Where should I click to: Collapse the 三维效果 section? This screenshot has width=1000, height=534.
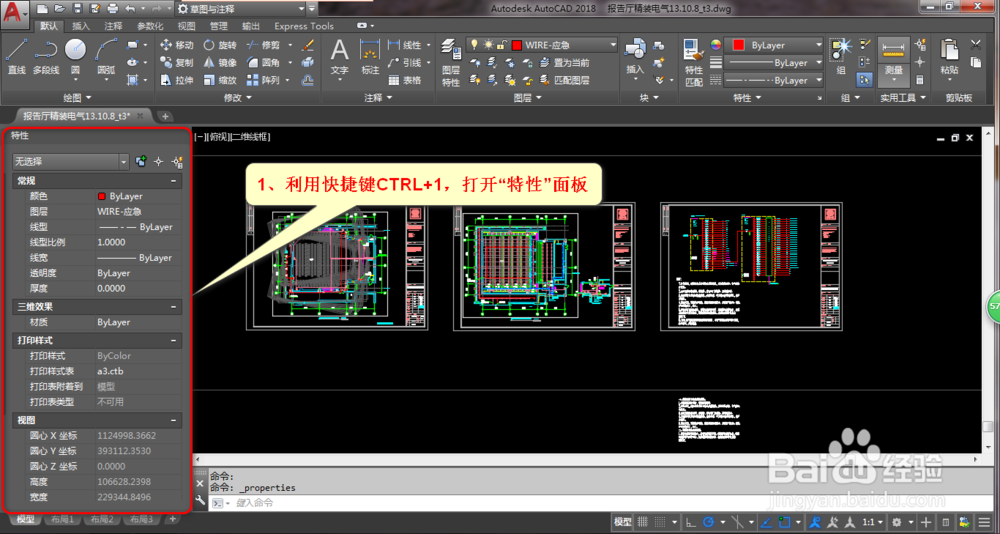(x=173, y=307)
